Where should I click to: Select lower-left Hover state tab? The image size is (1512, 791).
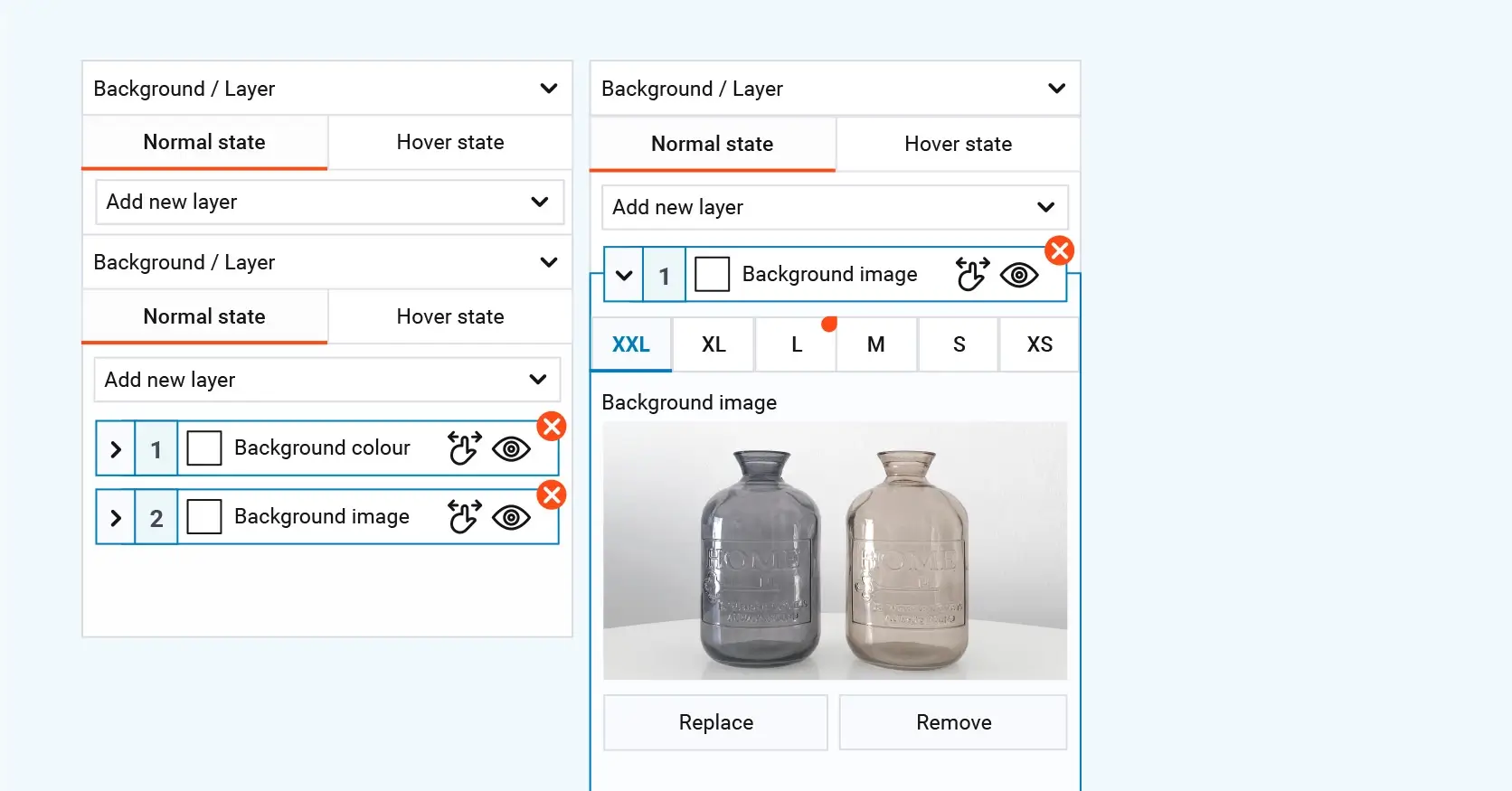(450, 317)
